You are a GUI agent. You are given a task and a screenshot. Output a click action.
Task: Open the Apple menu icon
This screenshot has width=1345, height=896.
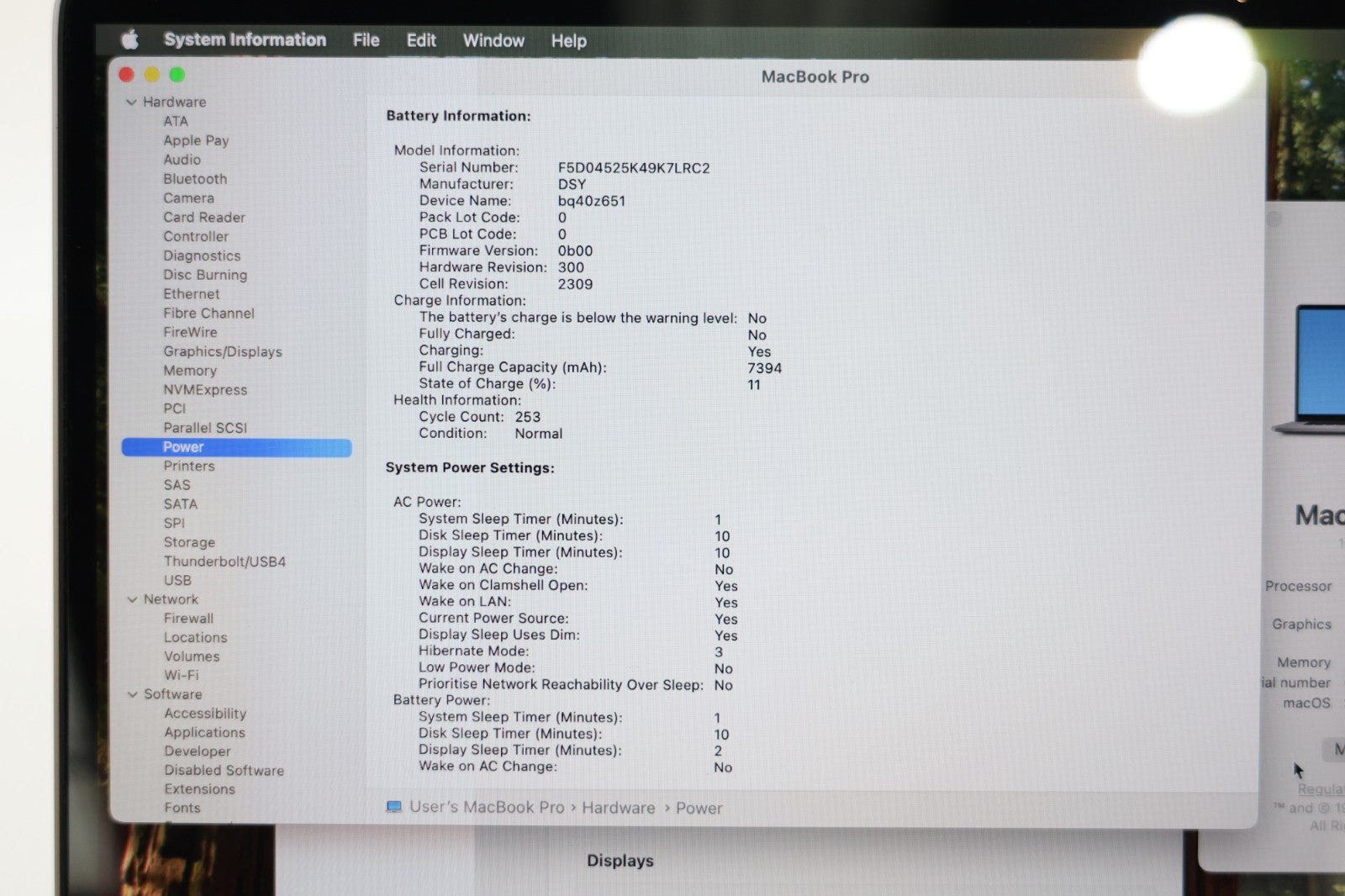(x=129, y=40)
